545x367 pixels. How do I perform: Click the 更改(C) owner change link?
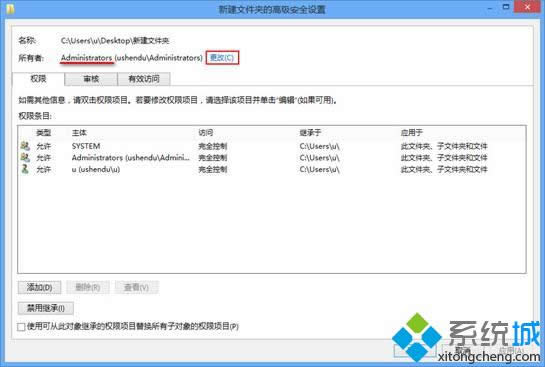222,58
